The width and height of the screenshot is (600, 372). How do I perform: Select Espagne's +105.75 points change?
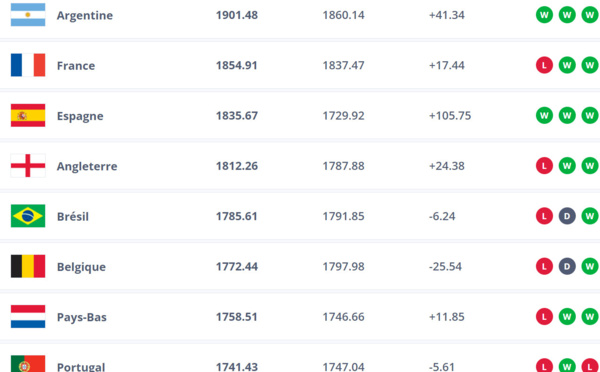450,116
